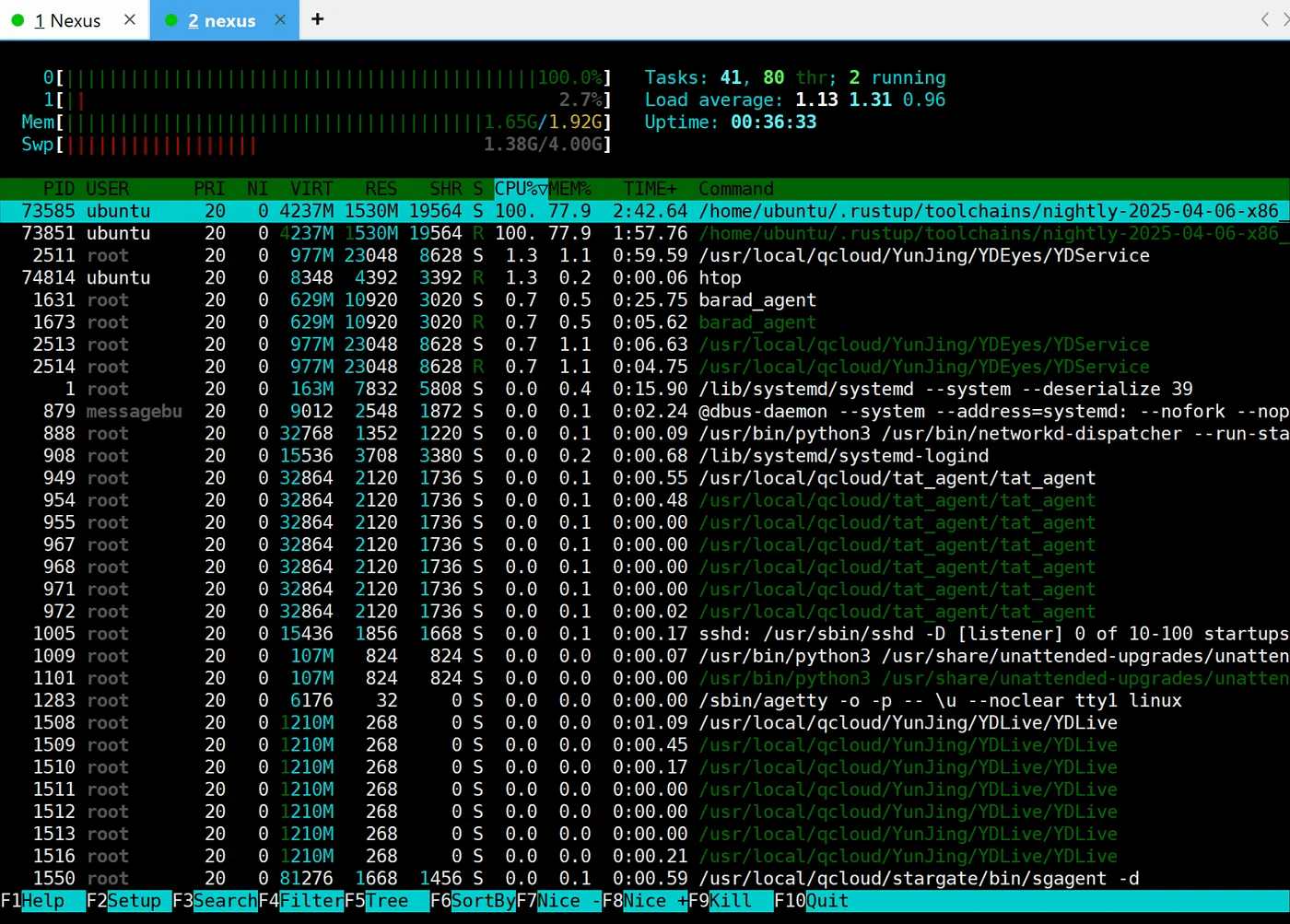This screenshot has height=924, width=1290.
Task: Select YDService thread PID 2514
Action: pyautogui.click(x=645, y=367)
